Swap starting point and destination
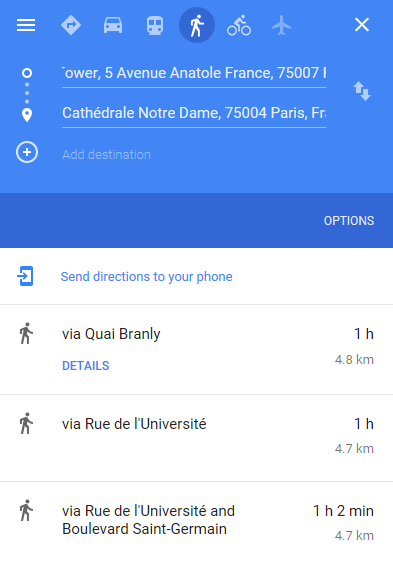 point(362,91)
